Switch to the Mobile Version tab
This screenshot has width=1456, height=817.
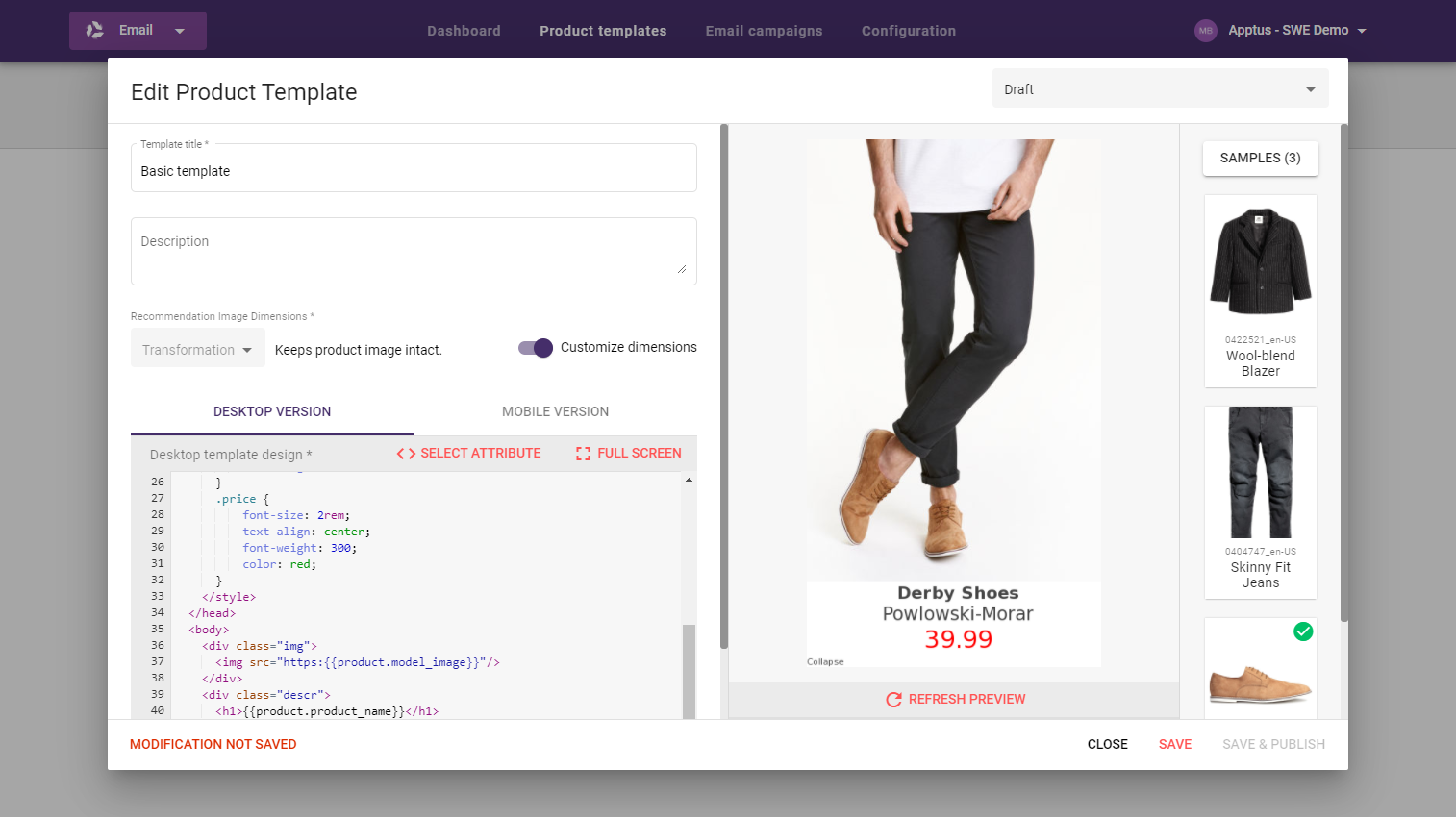[x=555, y=411]
